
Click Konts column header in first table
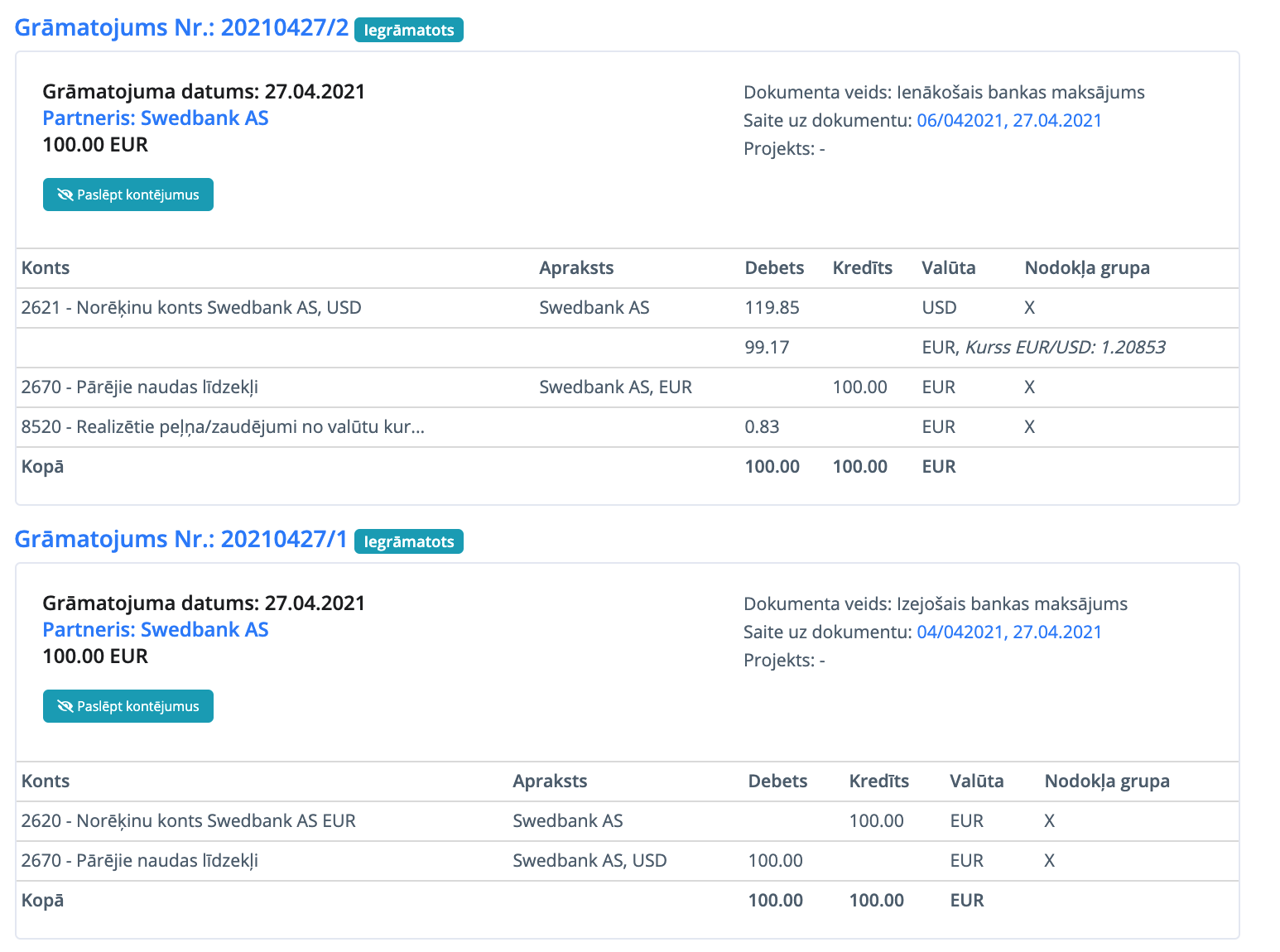click(46, 268)
